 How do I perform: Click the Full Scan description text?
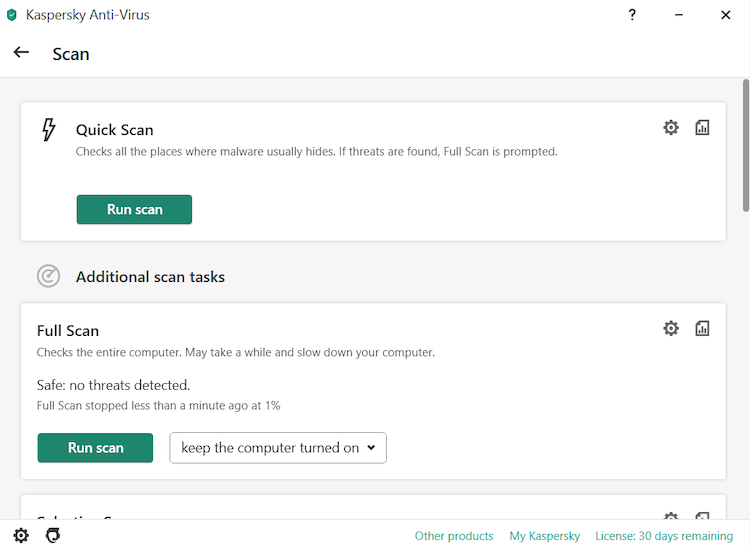(236, 353)
